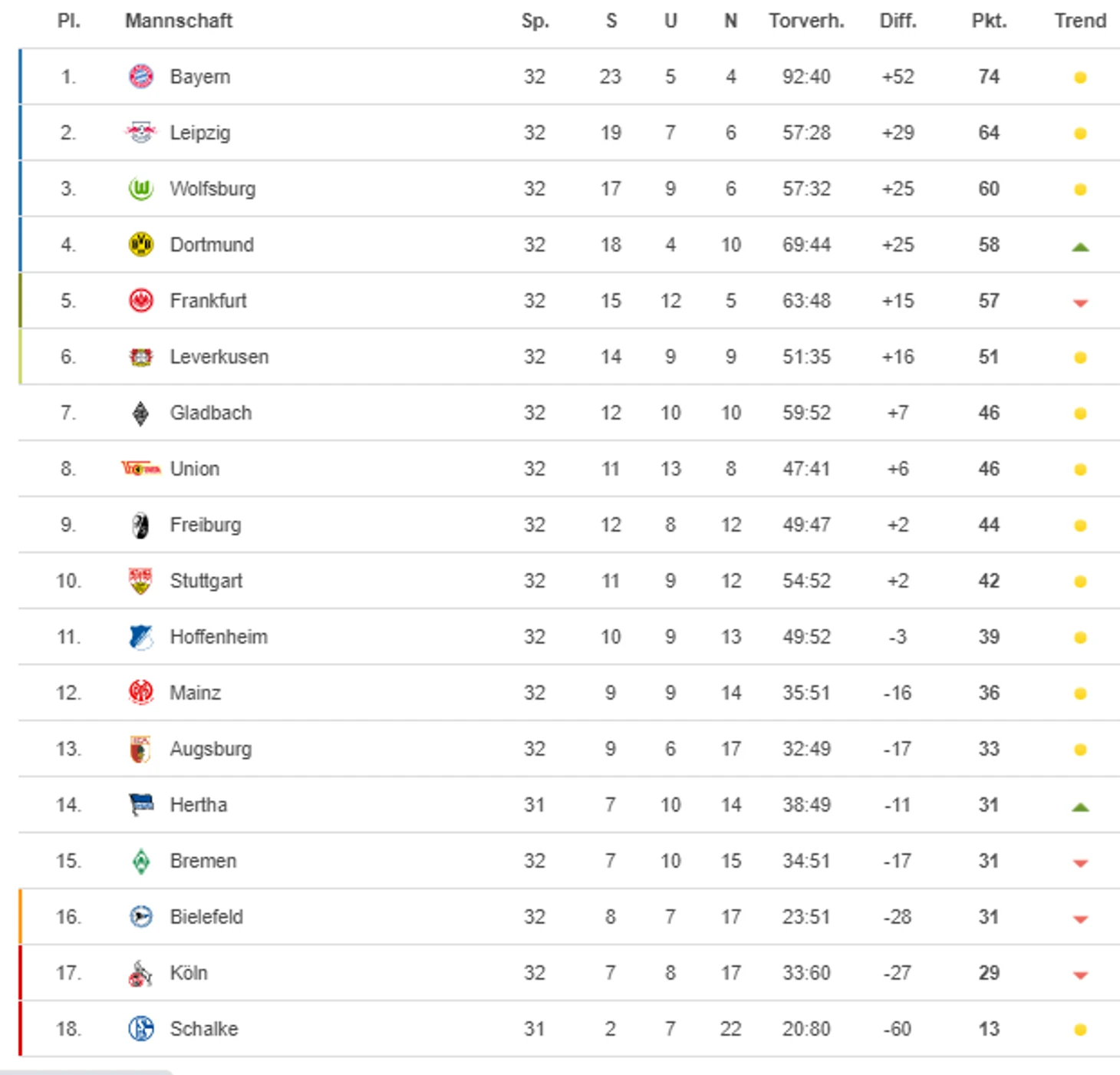Viewport: 1120px width, 1075px height.
Task: Select the Schalke club crest
Action: [141, 1028]
